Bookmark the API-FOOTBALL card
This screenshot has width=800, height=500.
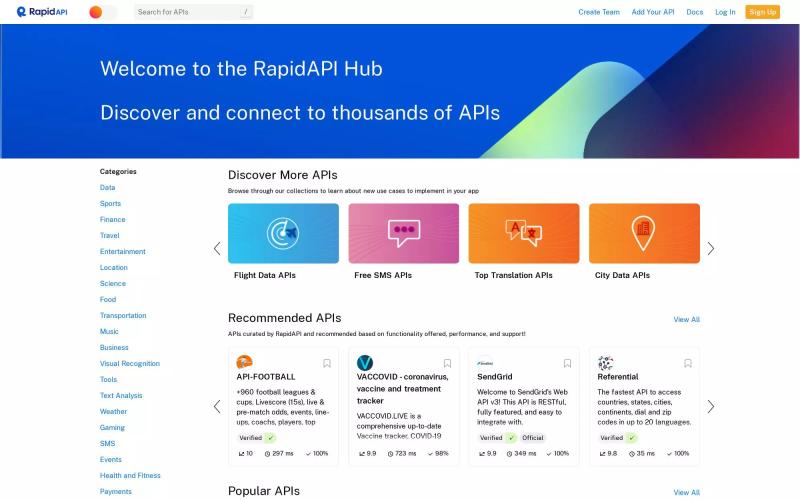(x=327, y=363)
